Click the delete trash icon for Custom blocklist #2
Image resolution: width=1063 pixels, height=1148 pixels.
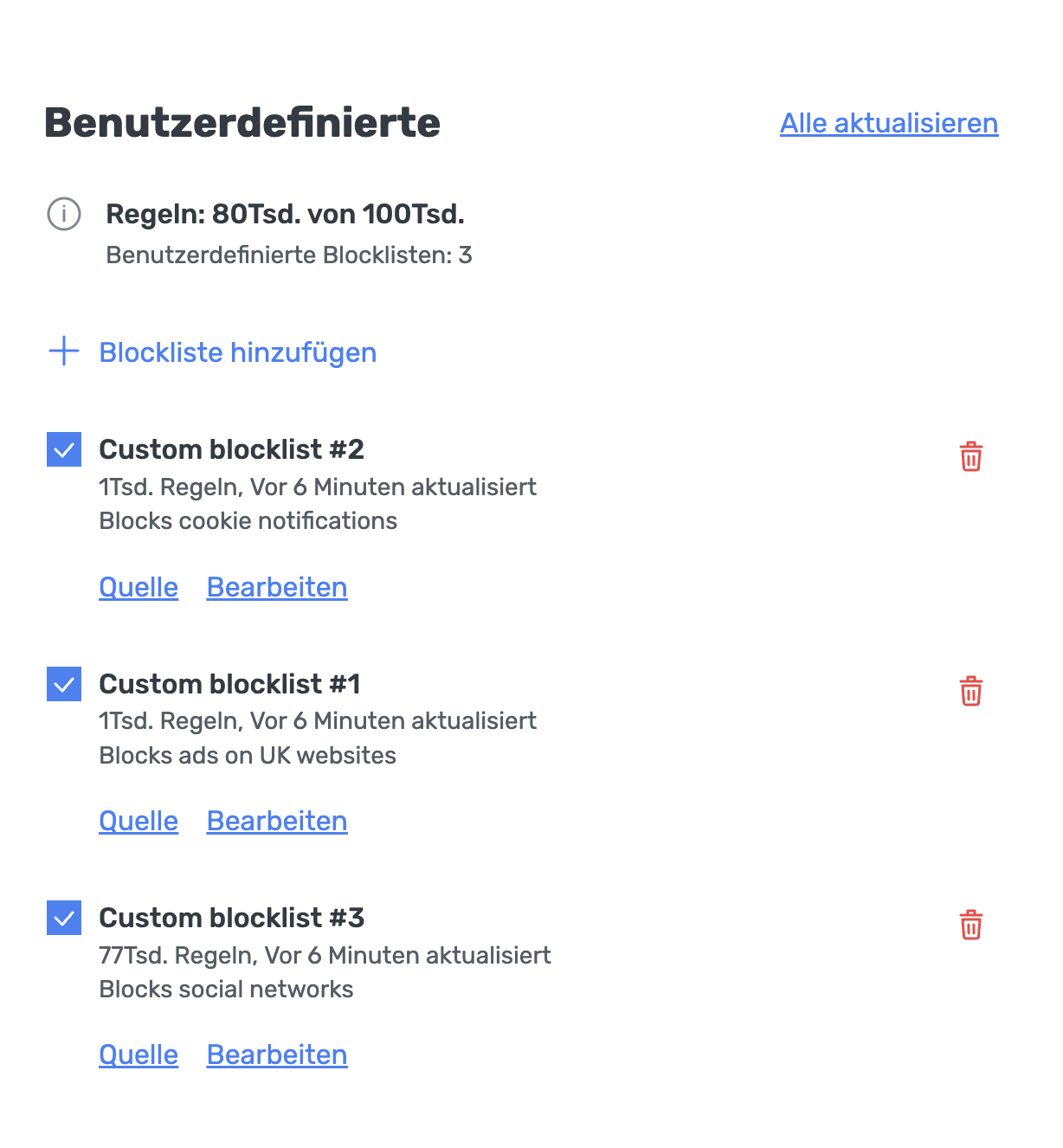click(x=970, y=457)
